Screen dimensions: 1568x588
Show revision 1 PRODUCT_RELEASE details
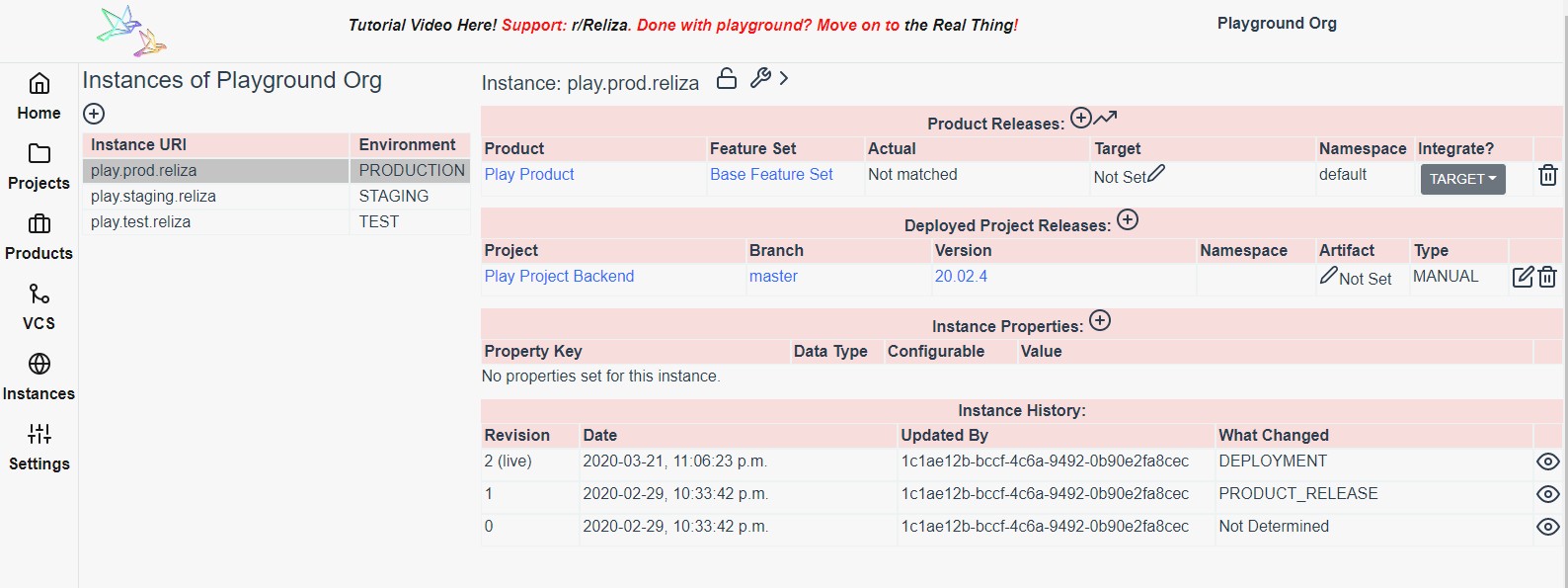pos(1547,494)
